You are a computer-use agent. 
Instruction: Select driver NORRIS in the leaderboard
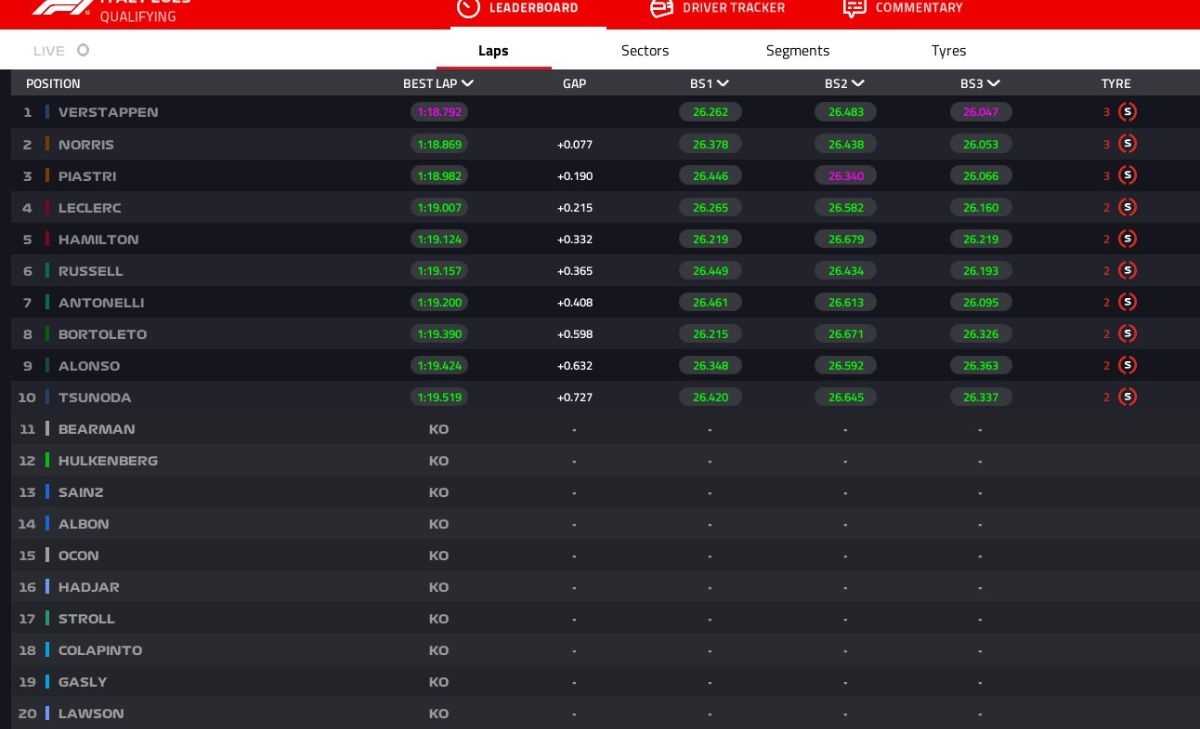click(x=86, y=144)
